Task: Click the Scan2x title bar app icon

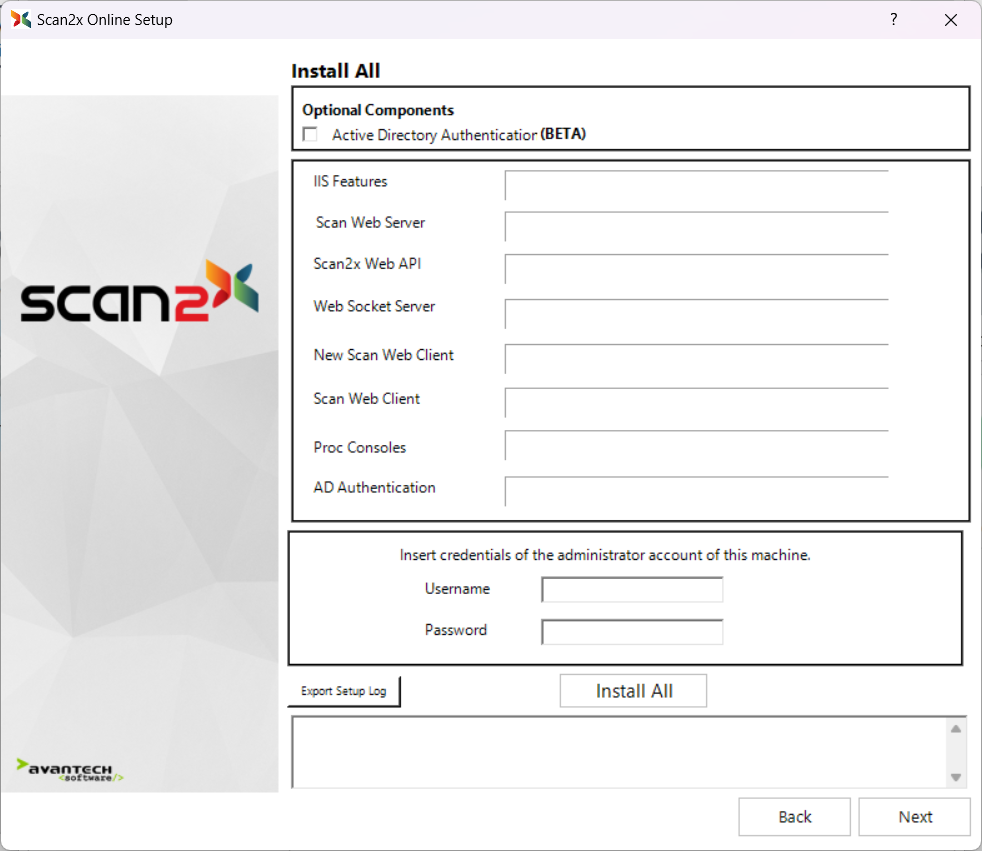Action: 21,19
